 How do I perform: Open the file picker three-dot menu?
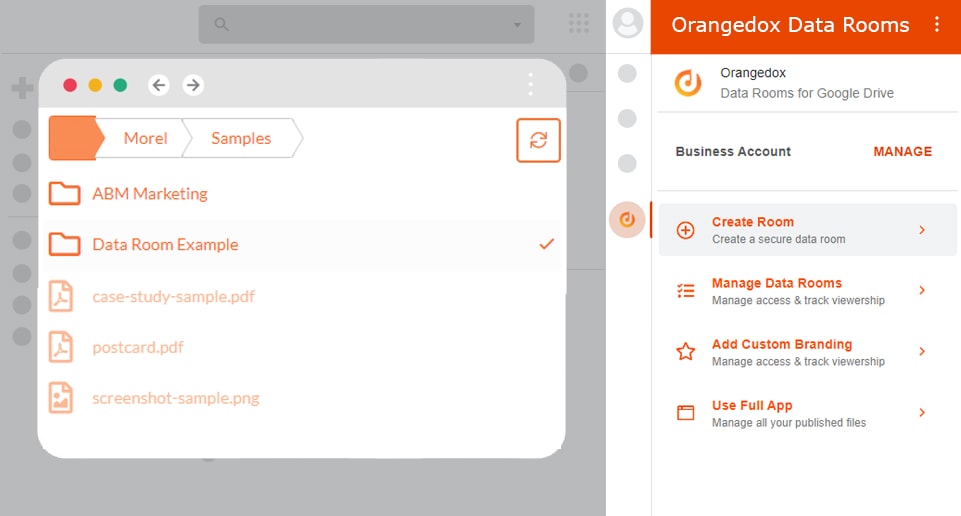point(530,85)
